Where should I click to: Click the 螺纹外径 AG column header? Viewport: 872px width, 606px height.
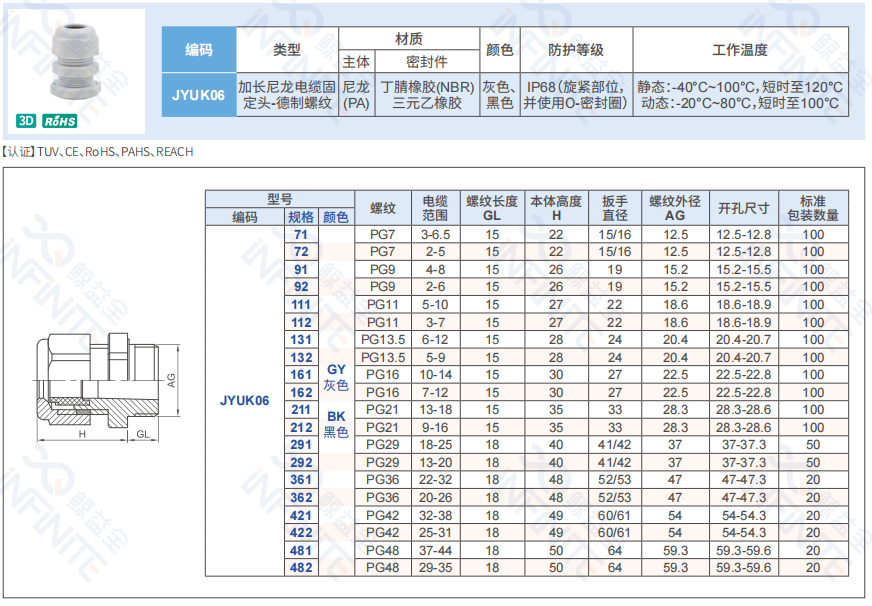(x=675, y=208)
